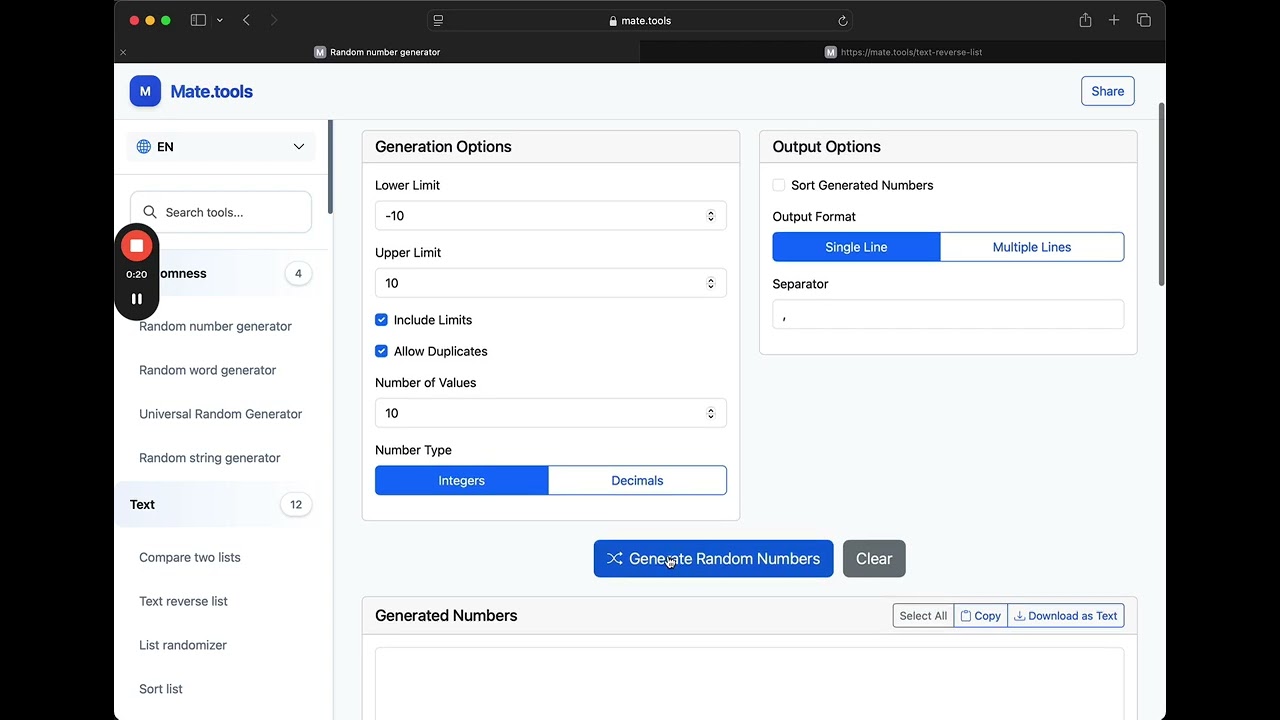This screenshot has width=1280, height=720.
Task: Click the Separator input field
Action: [947, 315]
